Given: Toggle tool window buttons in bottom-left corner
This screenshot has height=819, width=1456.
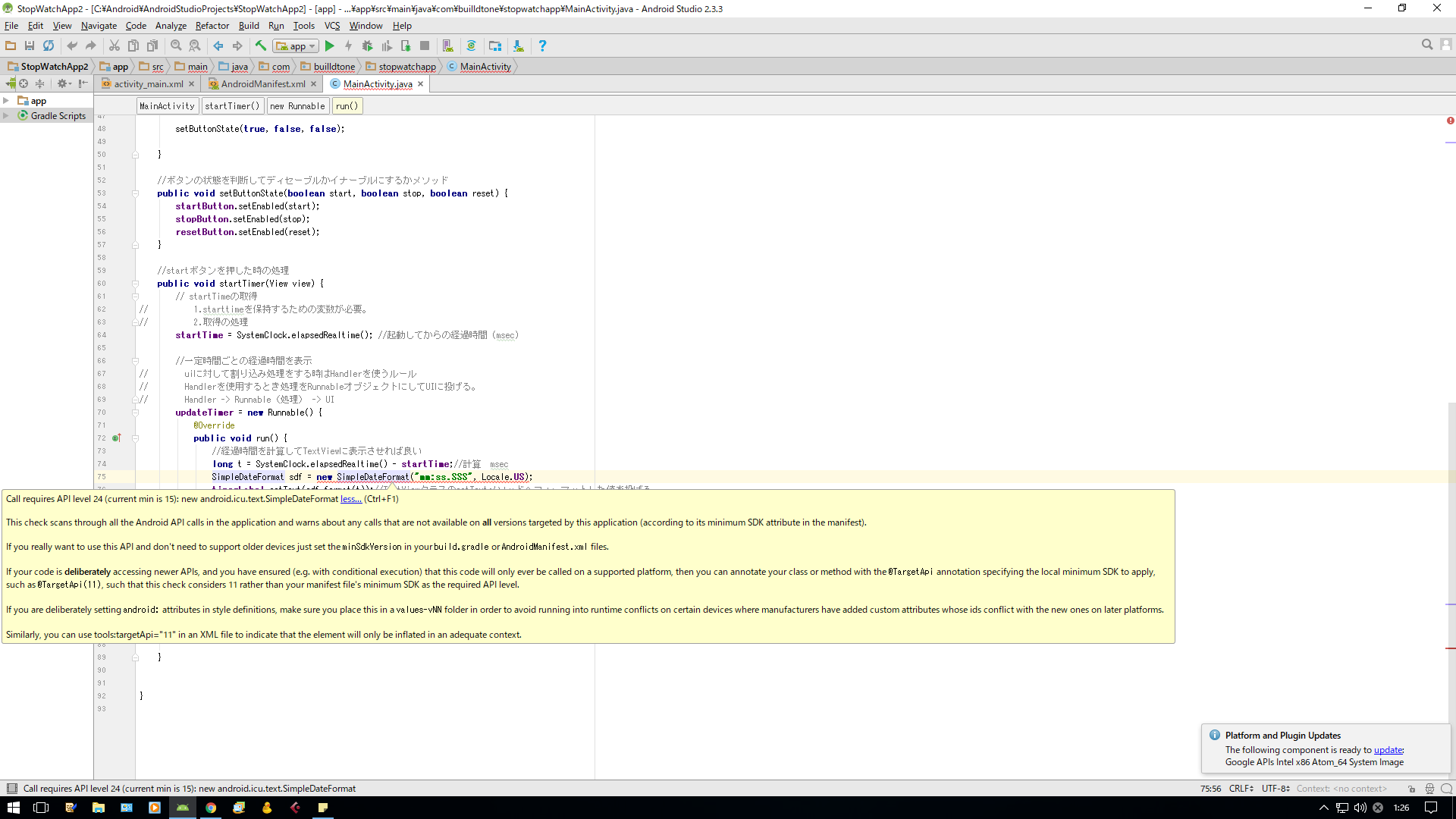Looking at the screenshot, I should point(11,789).
